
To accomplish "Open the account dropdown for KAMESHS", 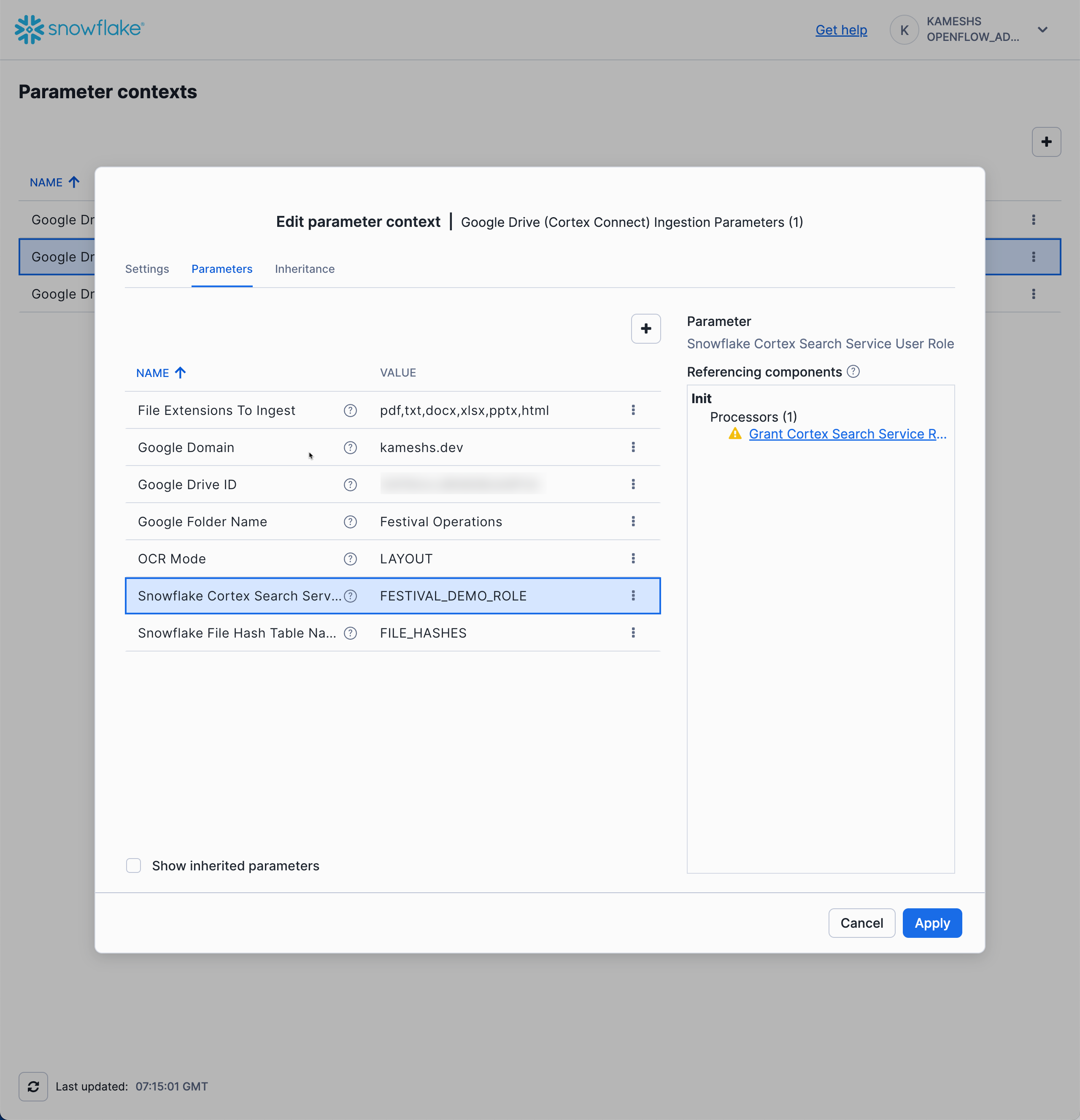I will 1043,29.
